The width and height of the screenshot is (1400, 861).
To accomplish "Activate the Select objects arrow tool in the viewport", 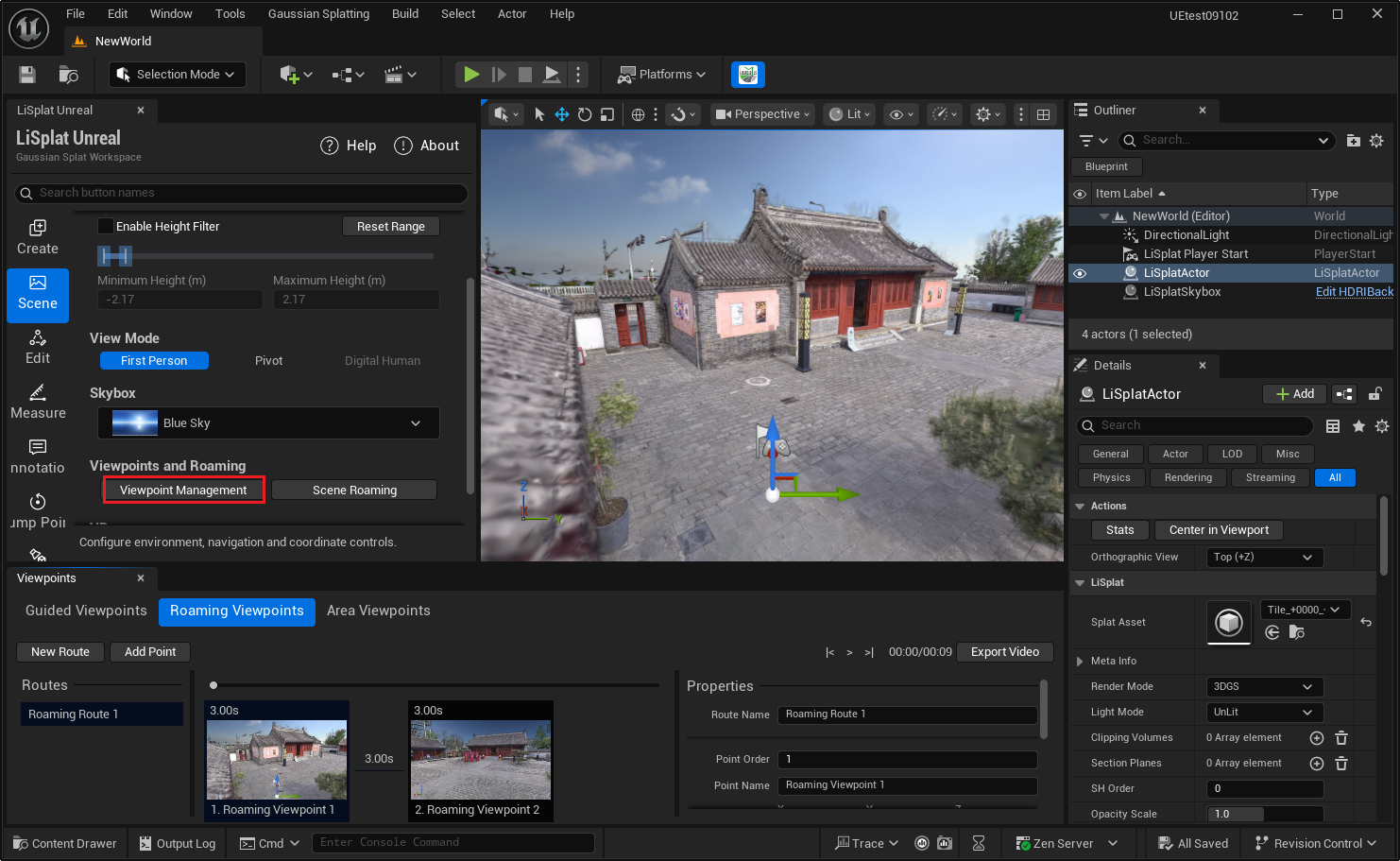I will click(x=539, y=114).
